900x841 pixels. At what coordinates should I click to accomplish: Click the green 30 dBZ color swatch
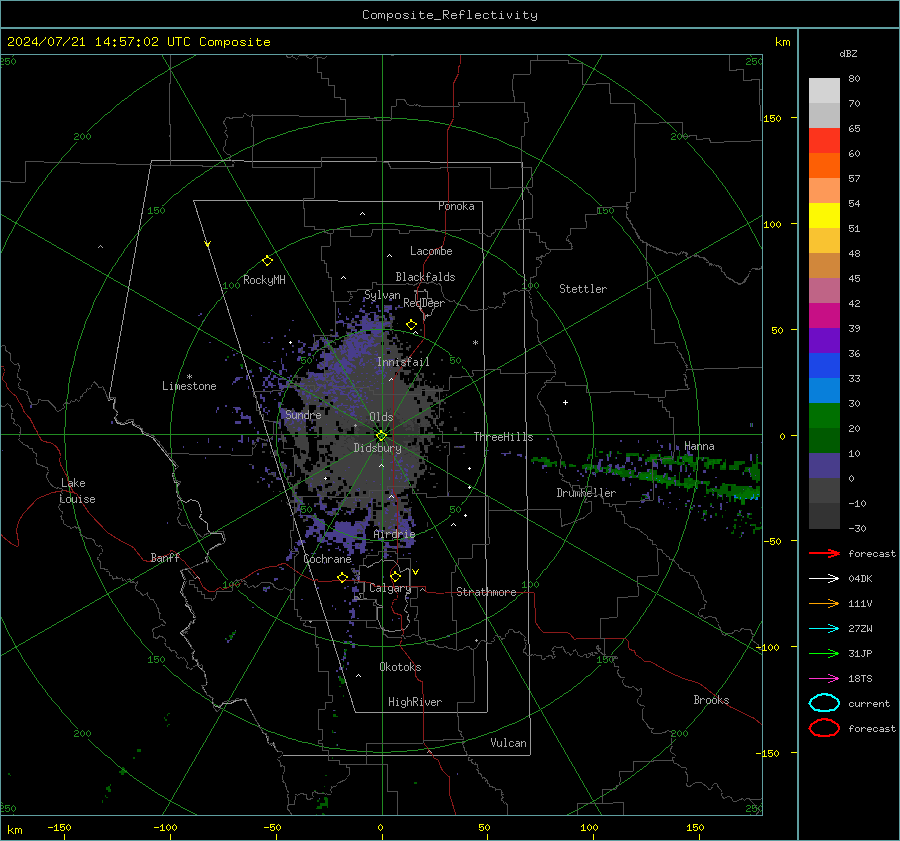[824, 416]
